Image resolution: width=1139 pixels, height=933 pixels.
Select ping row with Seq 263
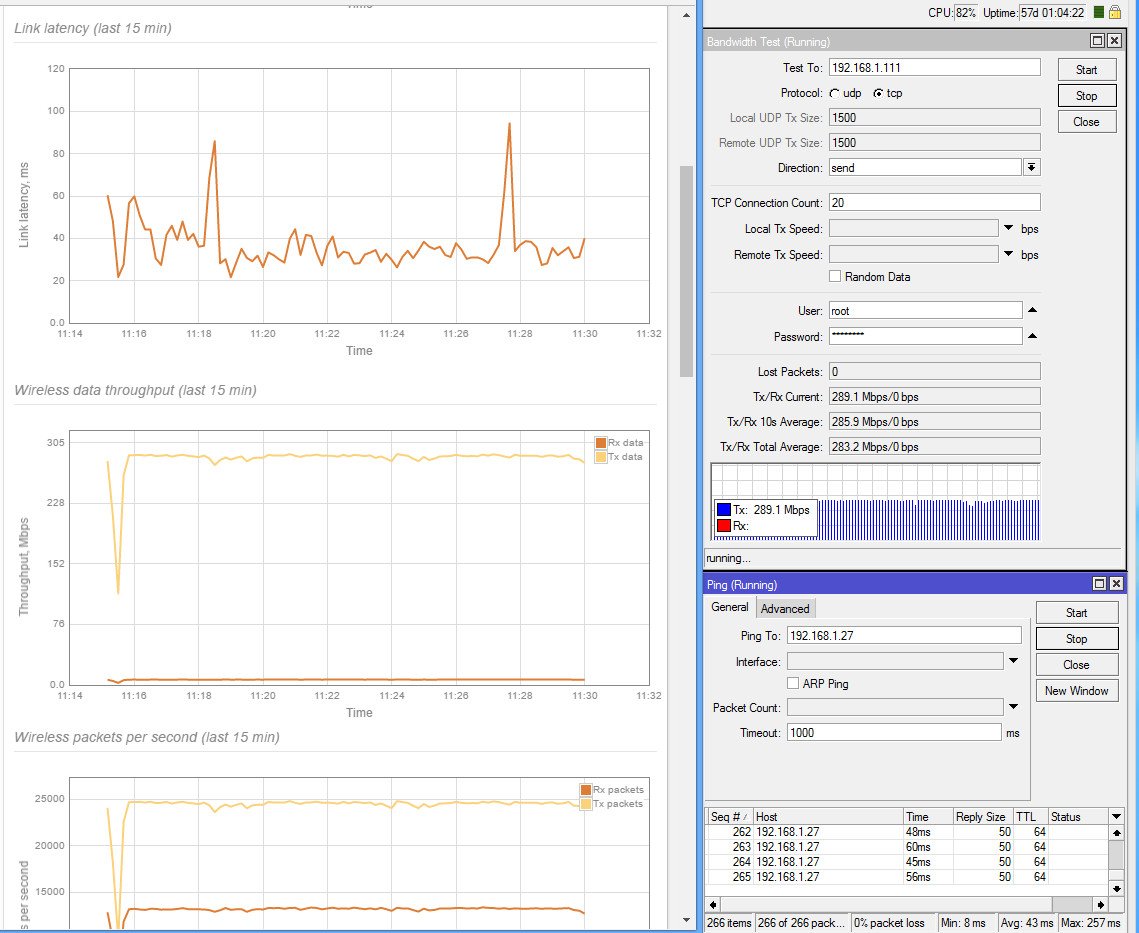point(907,847)
